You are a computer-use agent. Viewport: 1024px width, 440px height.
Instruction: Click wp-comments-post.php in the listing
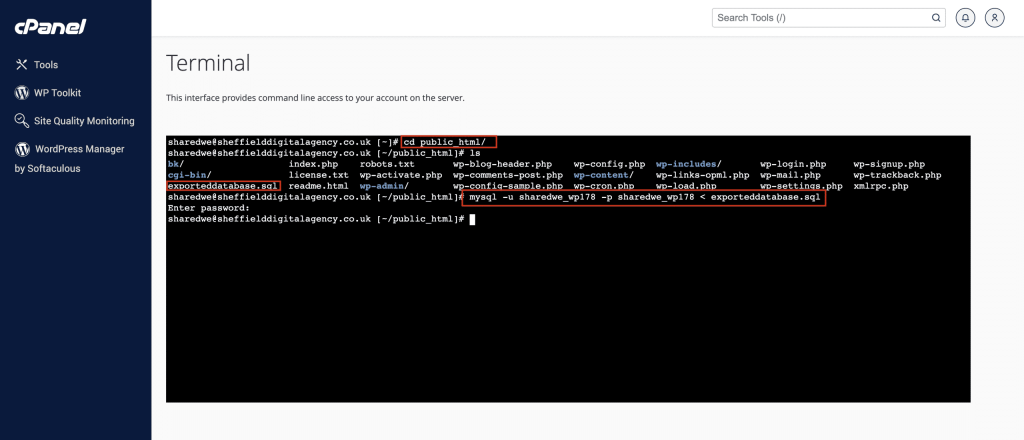pyautogui.click(x=507, y=175)
